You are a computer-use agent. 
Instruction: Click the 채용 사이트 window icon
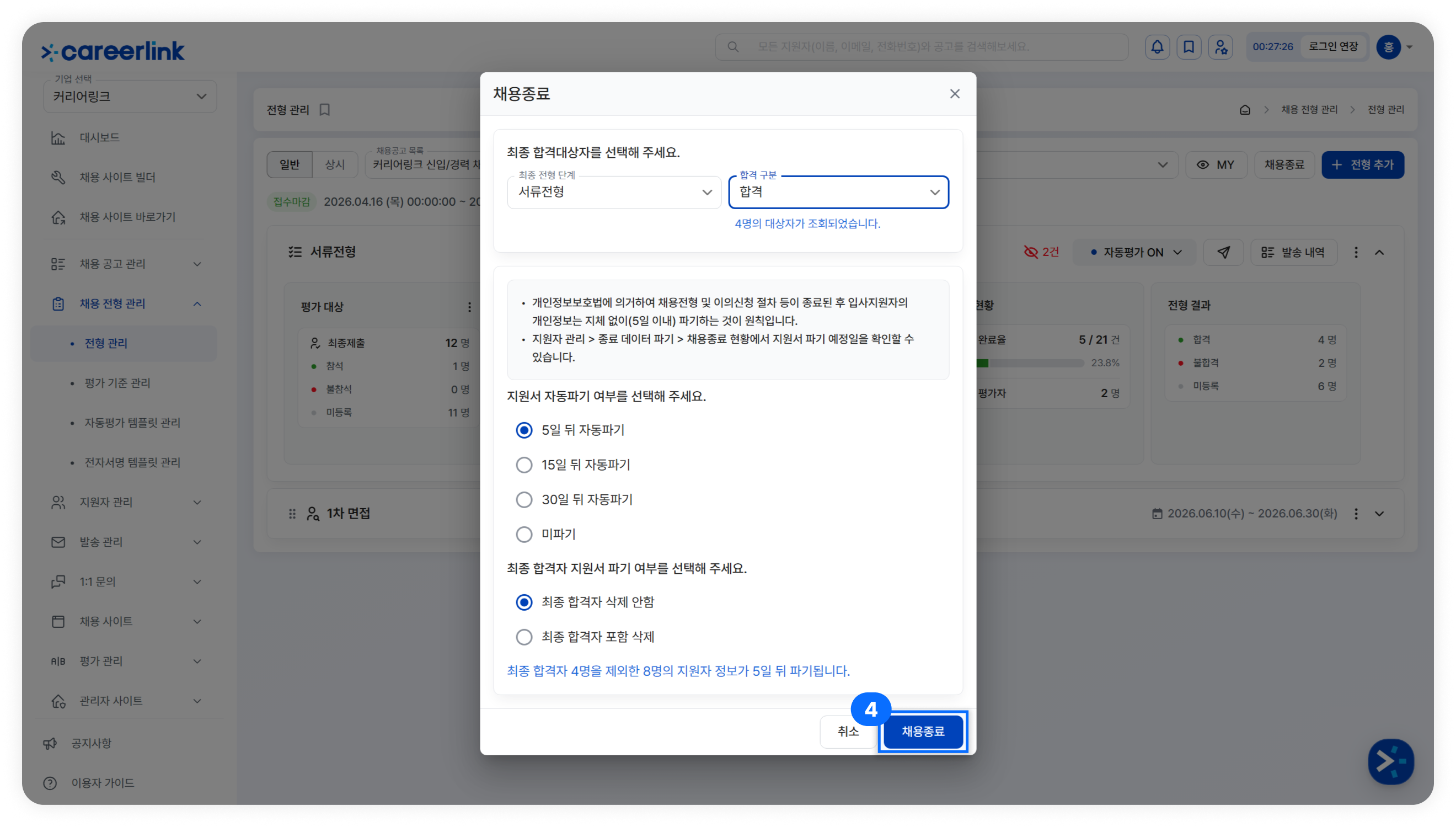pyautogui.click(x=58, y=621)
